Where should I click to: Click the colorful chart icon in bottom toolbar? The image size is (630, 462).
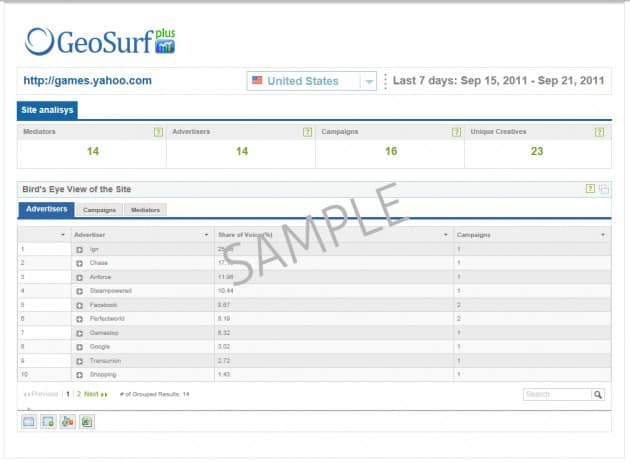click(68, 422)
